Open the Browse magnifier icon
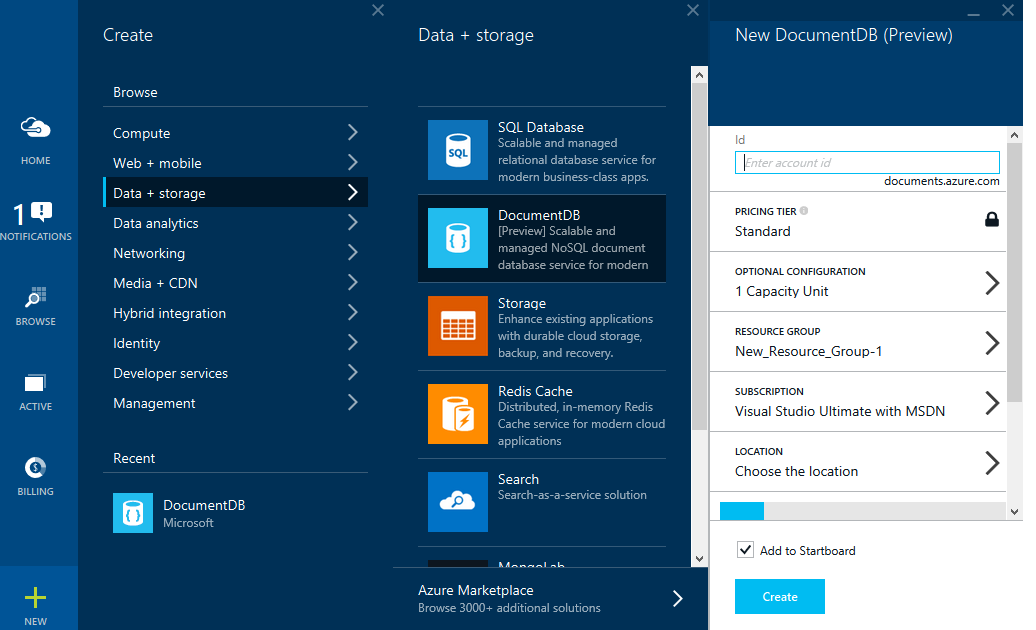 pos(36,297)
